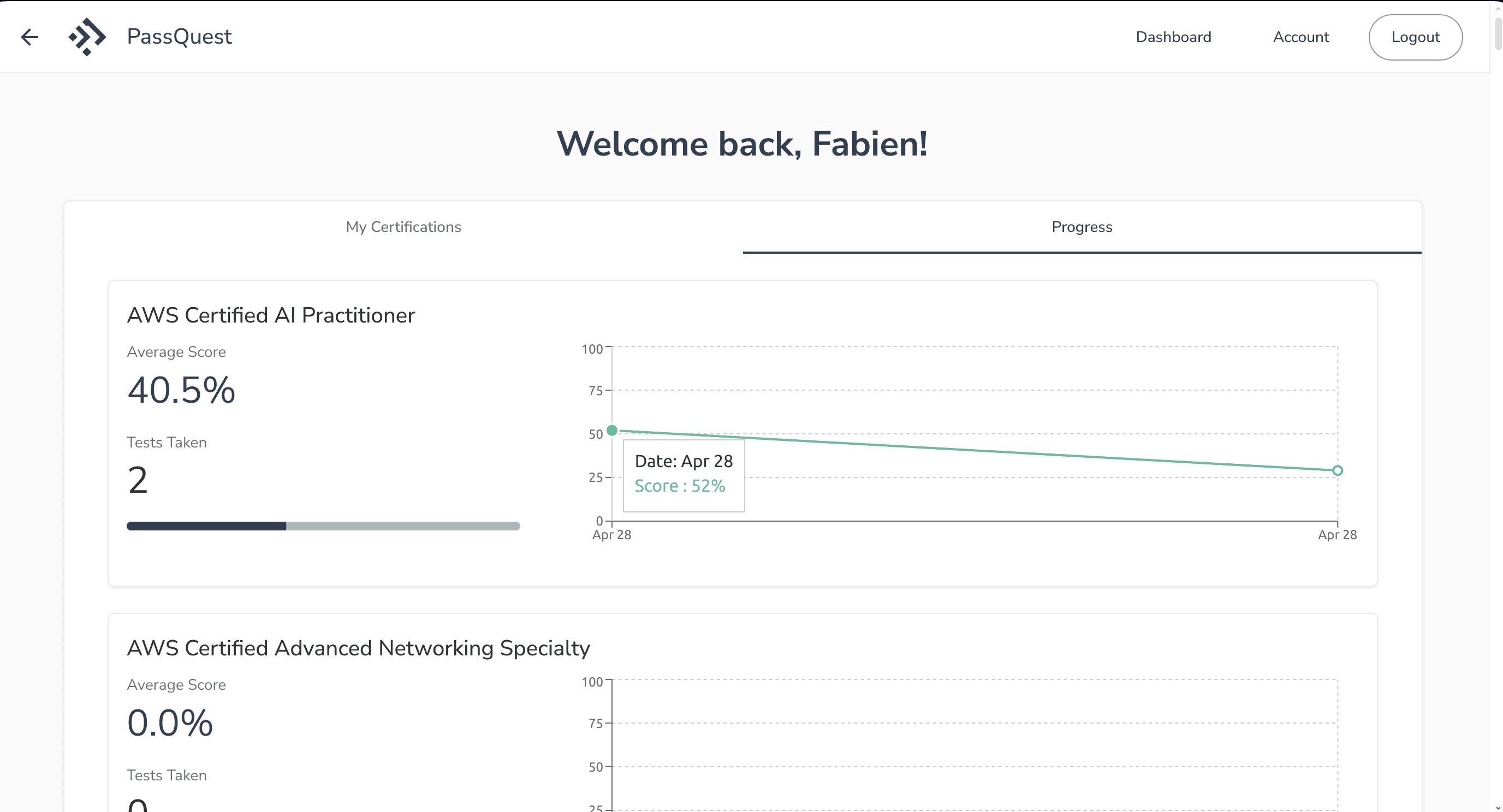Select the Progress tab
This screenshot has width=1503, height=812.
1081,227
